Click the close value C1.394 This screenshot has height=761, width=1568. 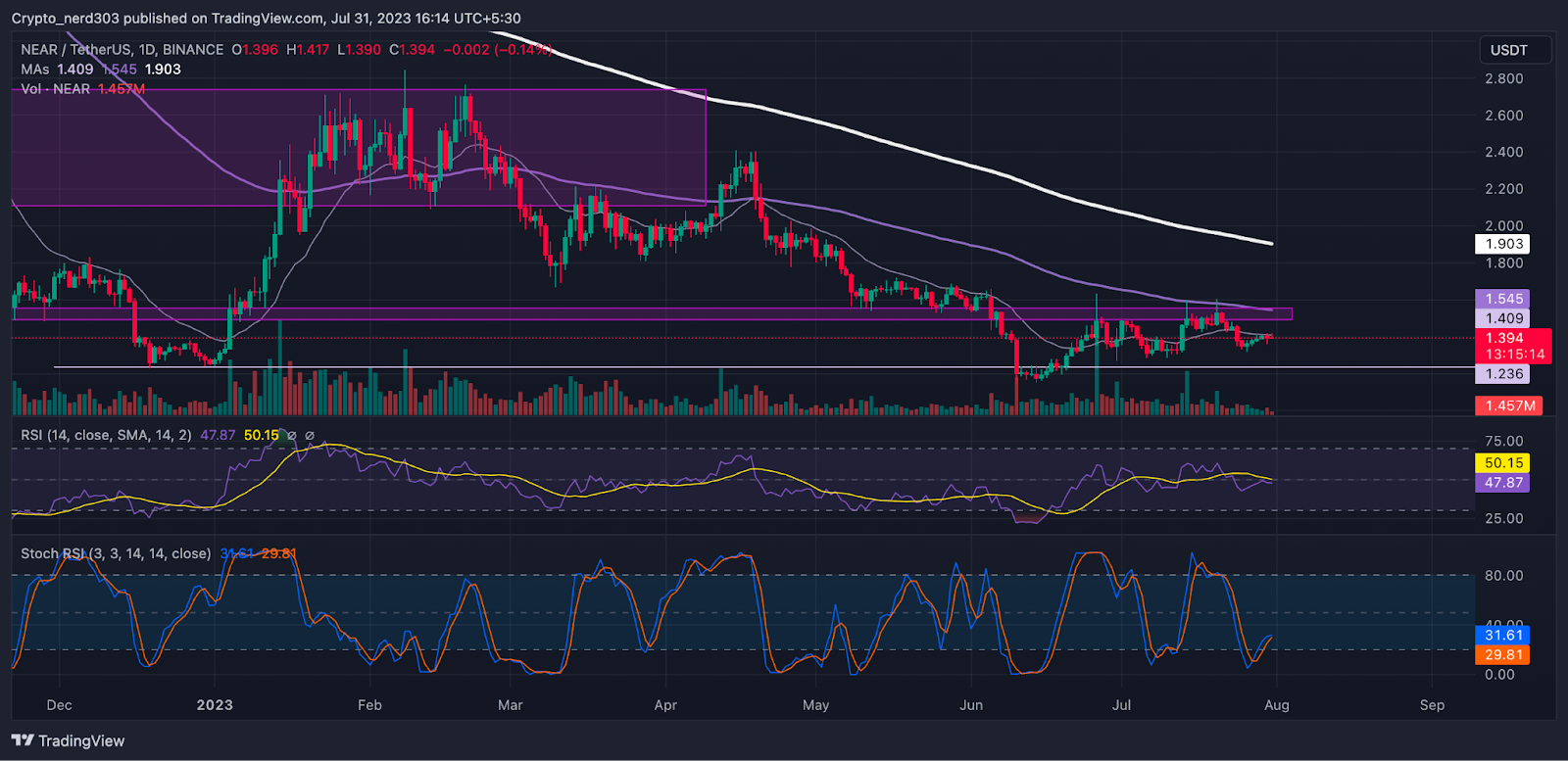tap(412, 49)
